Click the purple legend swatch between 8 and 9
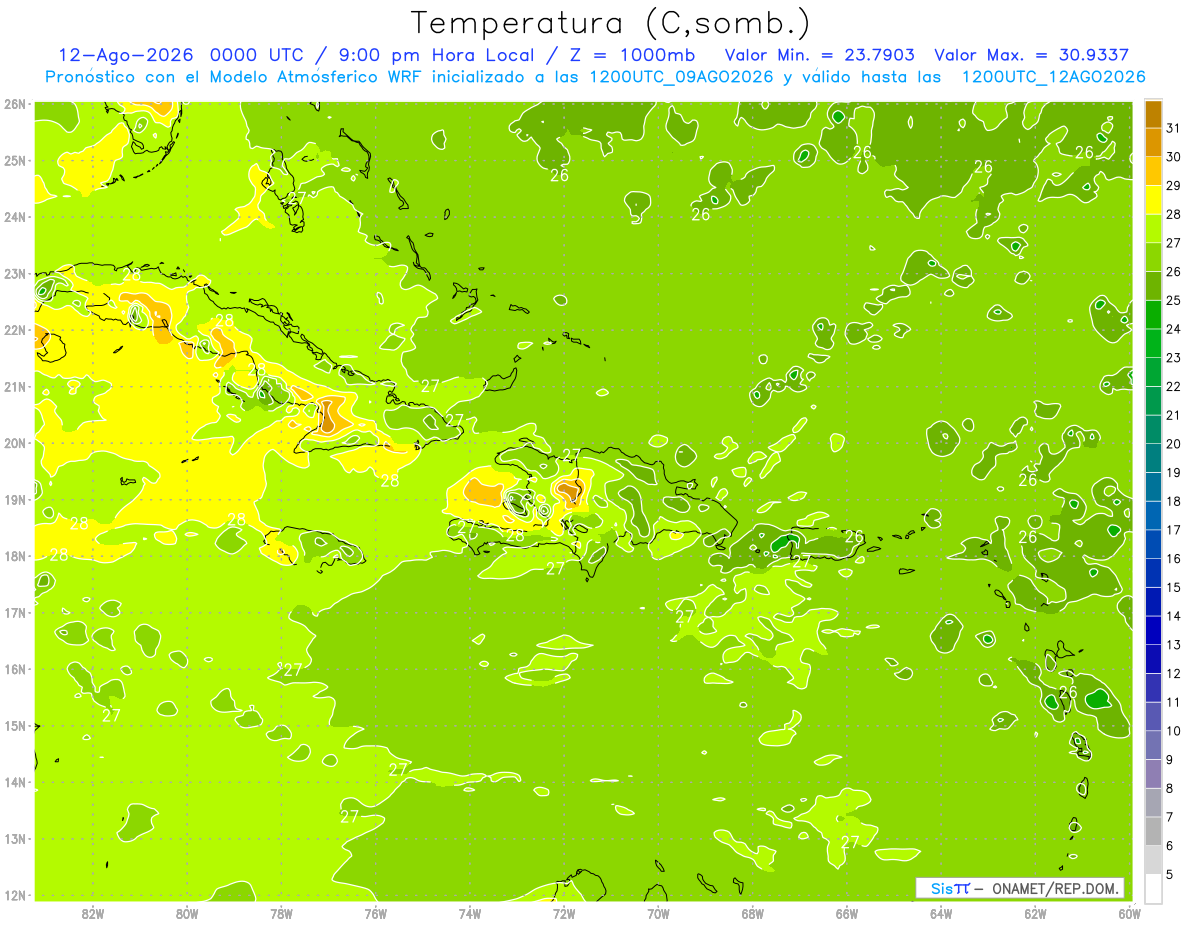The image size is (1200, 927). pyautogui.click(x=1153, y=774)
